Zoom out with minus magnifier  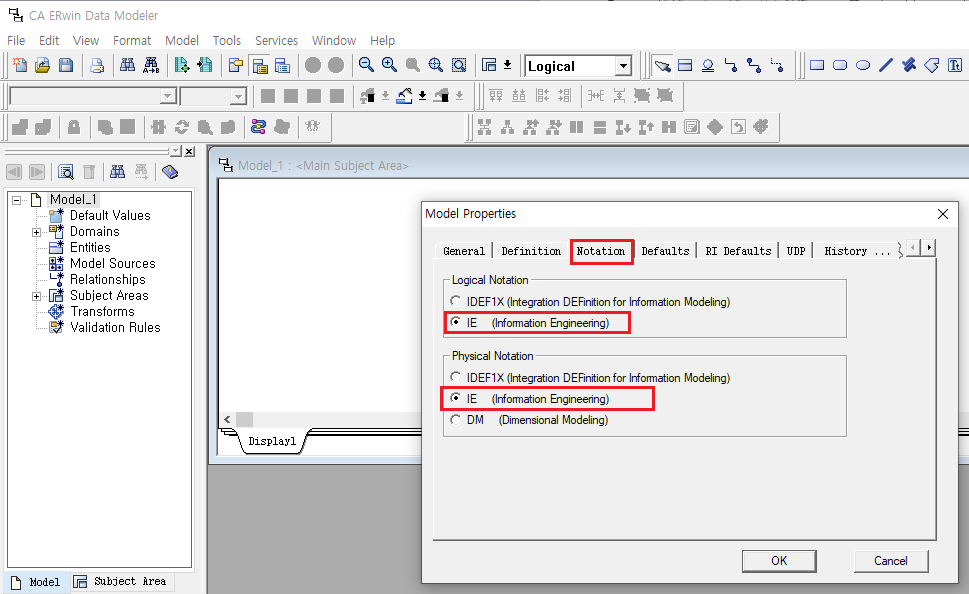(x=366, y=65)
